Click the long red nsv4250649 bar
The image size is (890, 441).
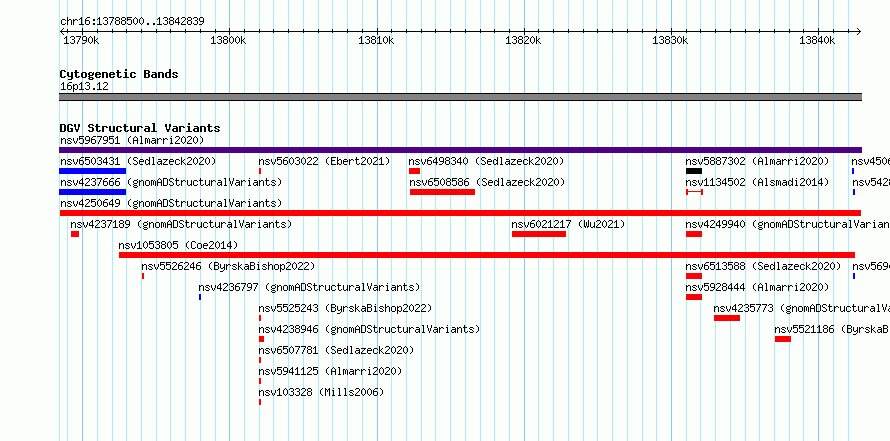point(460,213)
